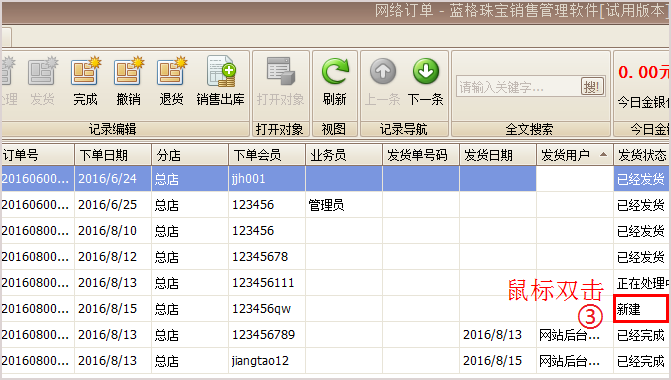The image size is (671, 380).
Task: Open 销售出库 sales outbound icon
Action: coord(220,81)
